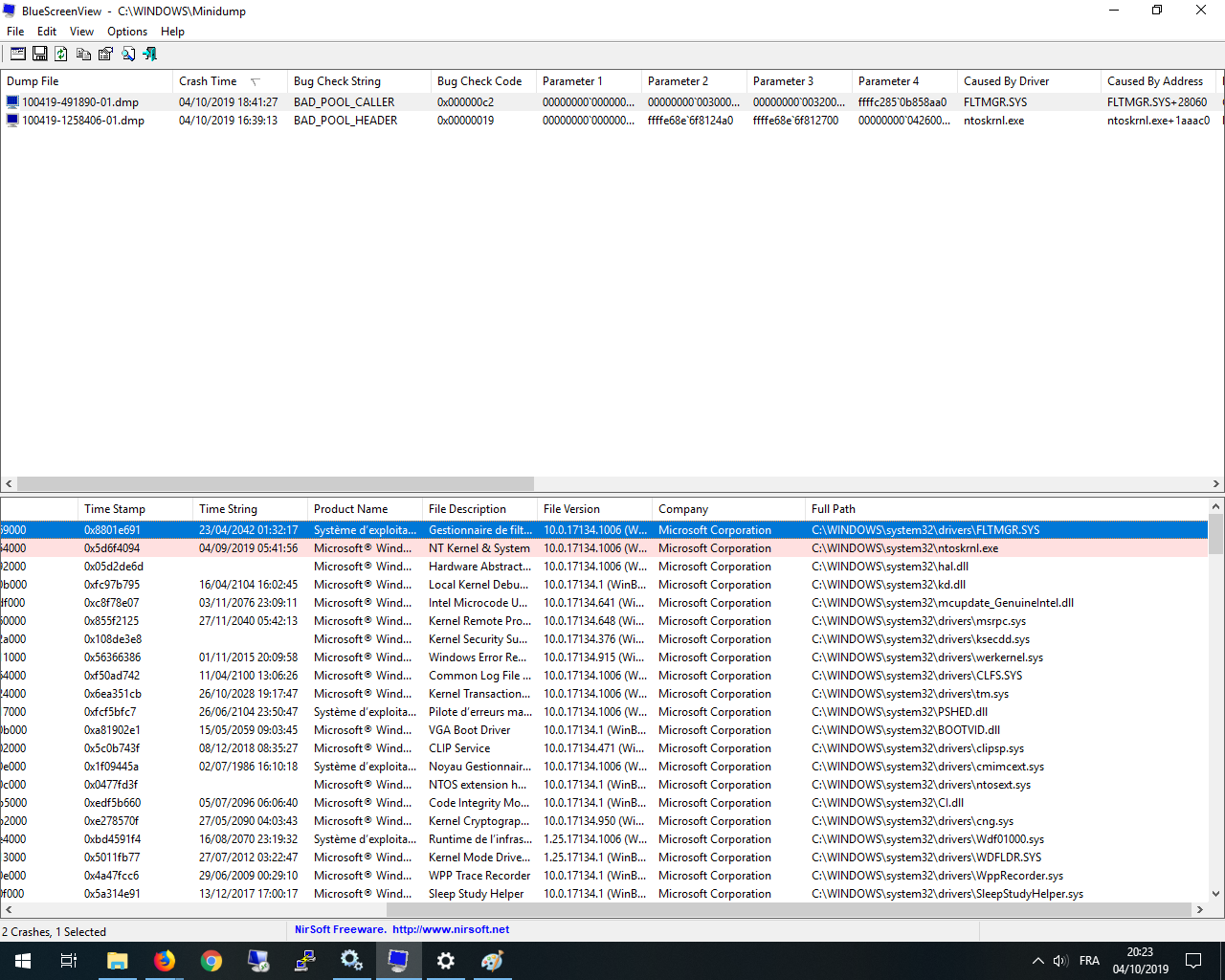This screenshot has width=1225, height=980.
Task: Select the SleepStudyHelper.sys driver row
Action: [604, 894]
